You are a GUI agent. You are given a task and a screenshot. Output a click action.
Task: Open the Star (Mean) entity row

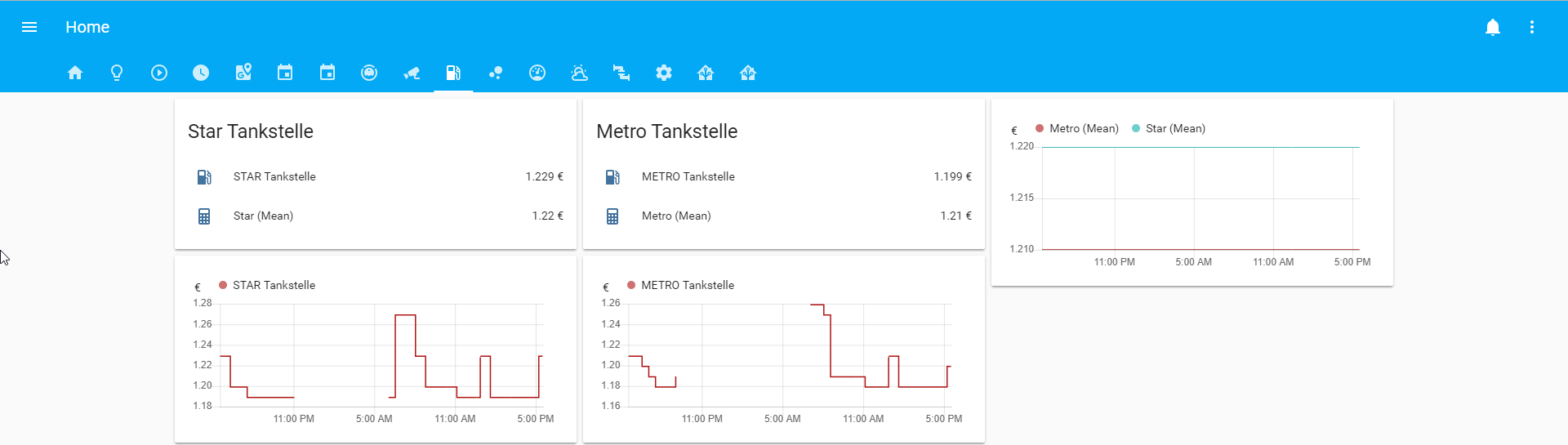coord(376,216)
